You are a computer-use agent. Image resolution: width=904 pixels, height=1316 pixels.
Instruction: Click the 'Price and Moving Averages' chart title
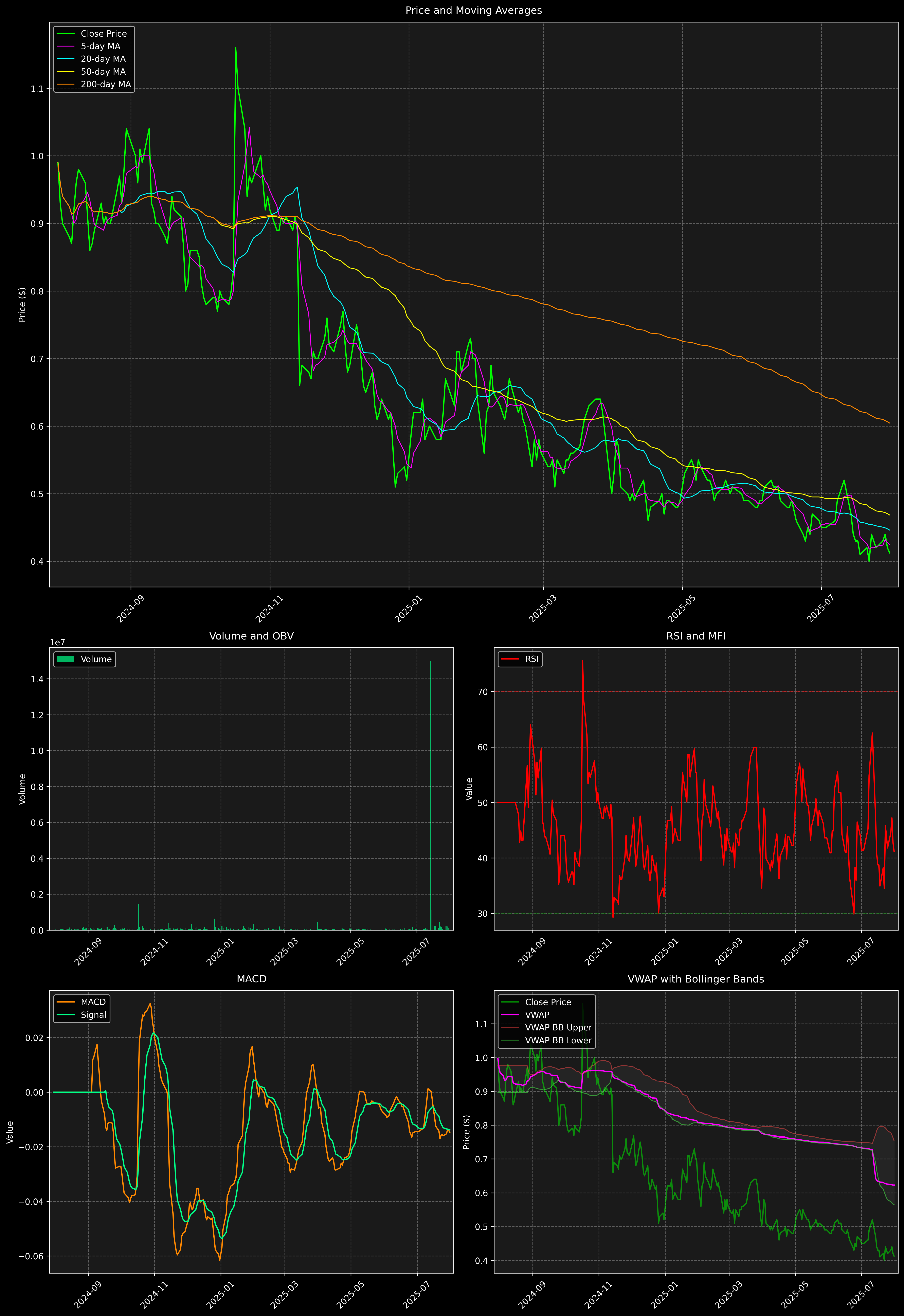coord(473,10)
